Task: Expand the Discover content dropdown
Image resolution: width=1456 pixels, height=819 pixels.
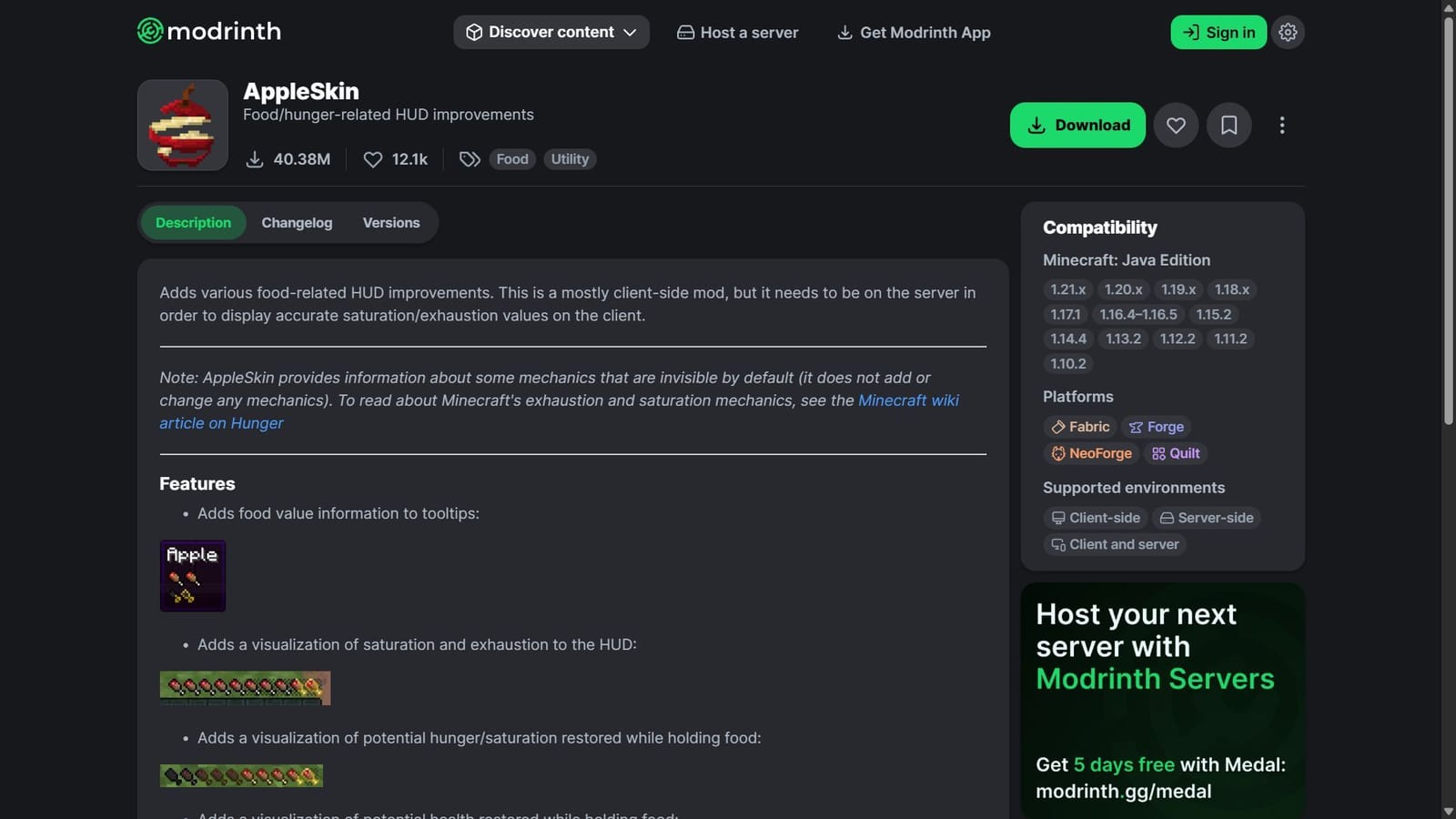Action: [x=551, y=32]
